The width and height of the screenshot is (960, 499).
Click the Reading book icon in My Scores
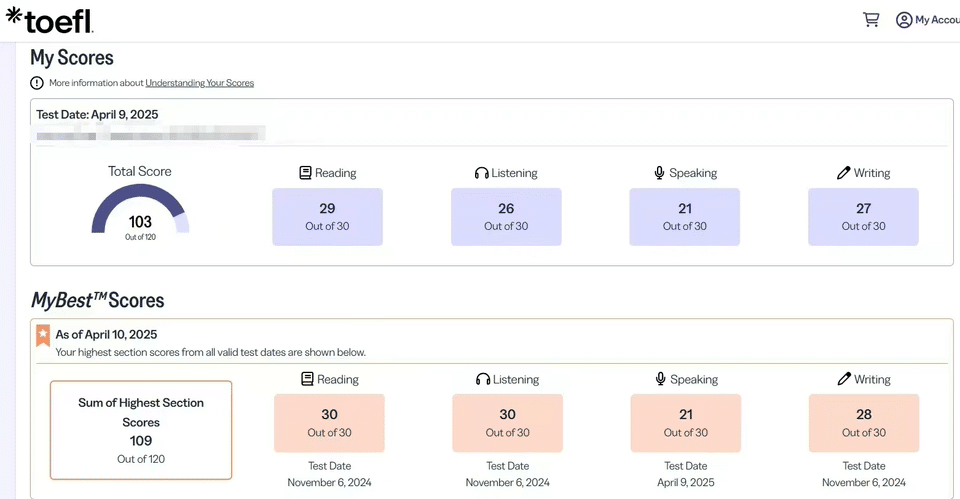coord(305,173)
